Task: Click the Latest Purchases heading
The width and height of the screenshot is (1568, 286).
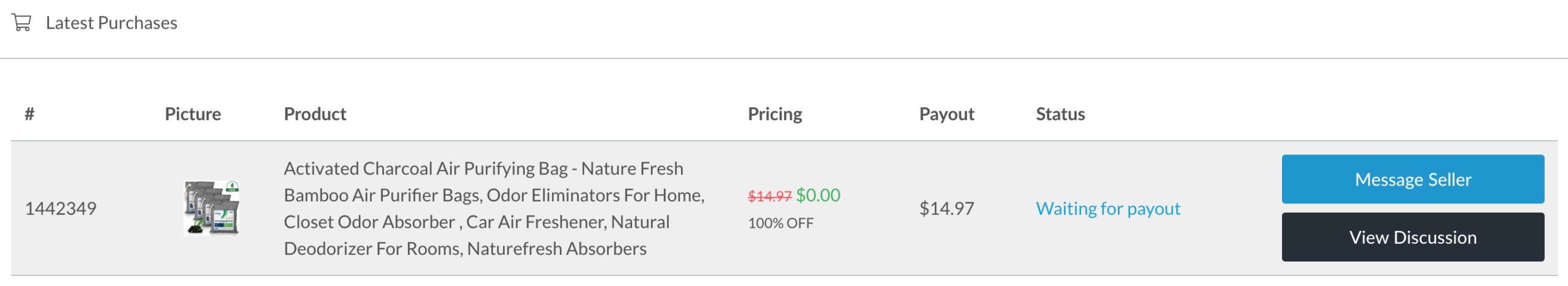Action: [111, 23]
